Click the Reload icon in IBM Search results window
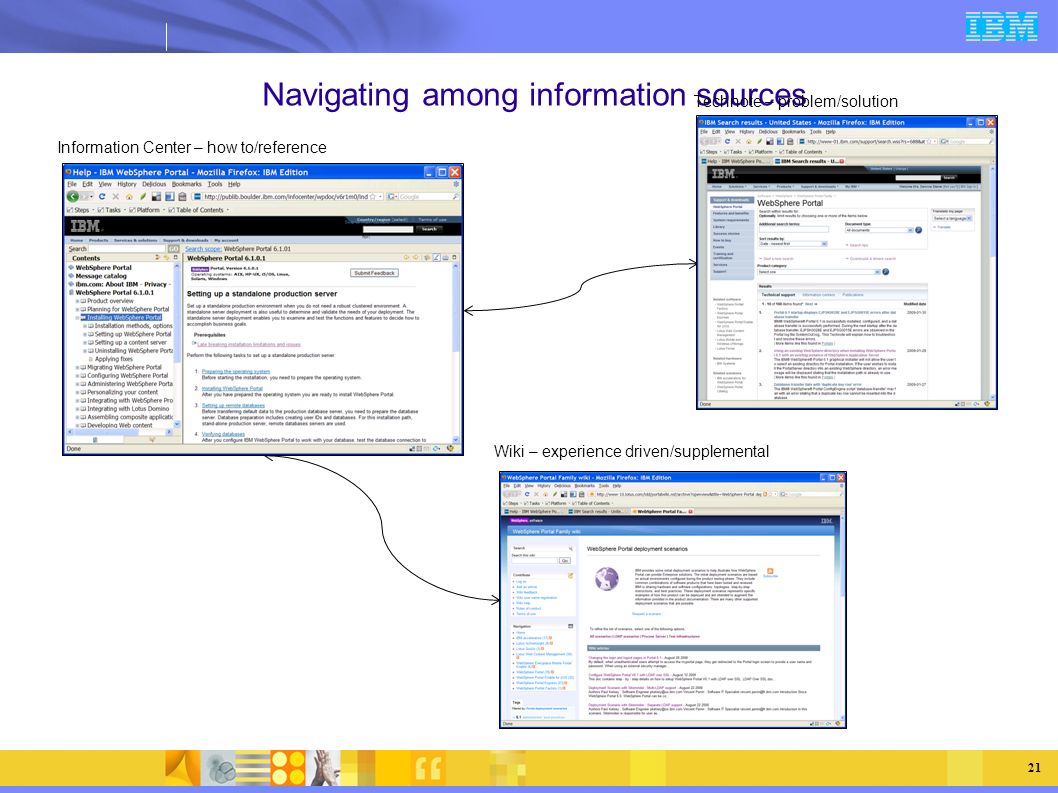The height and width of the screenshot is (793, 1058). pyautogui.click(x=727, y=142)
